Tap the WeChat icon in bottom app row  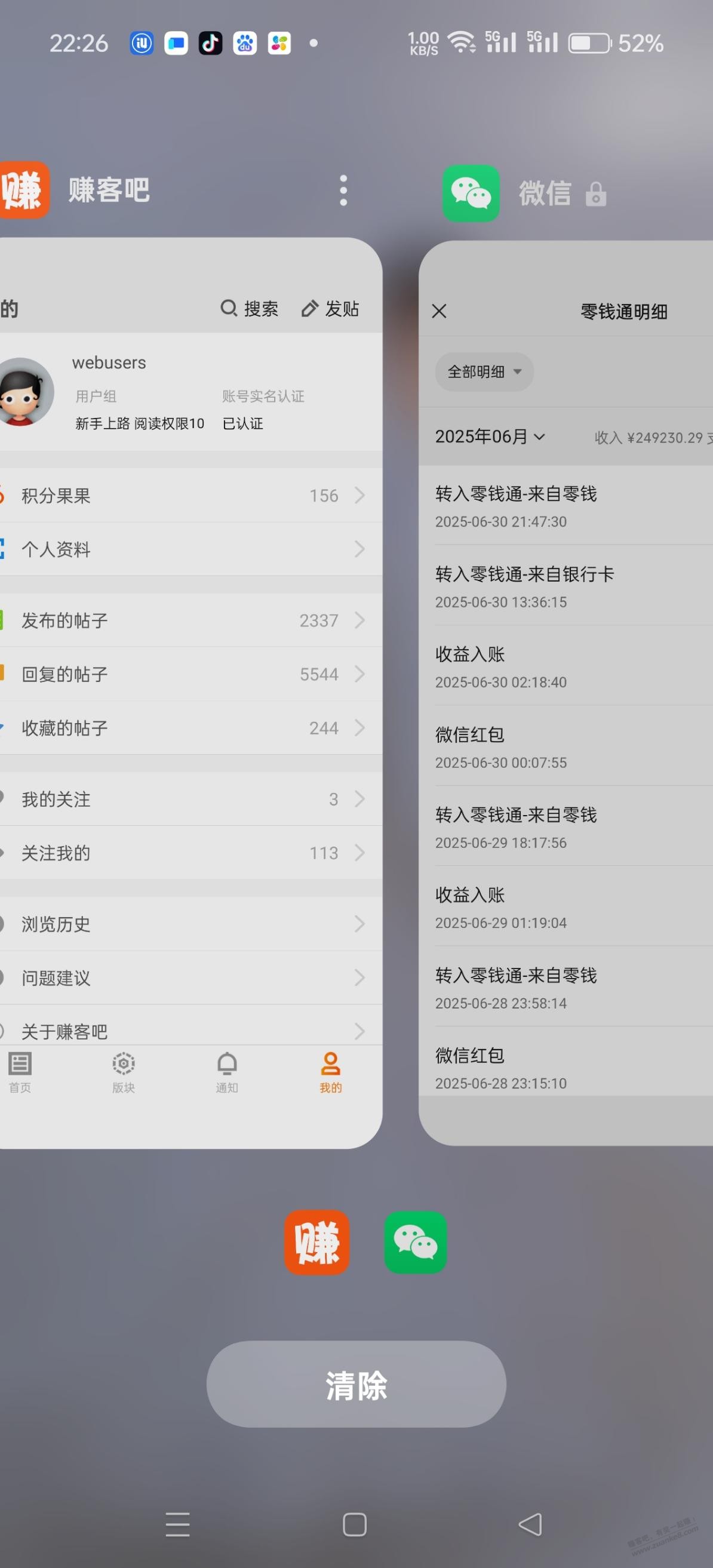tap(415, 1243)
